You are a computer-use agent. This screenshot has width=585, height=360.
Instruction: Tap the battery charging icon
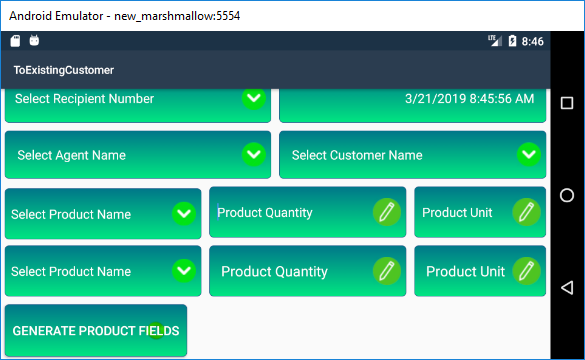click(x=513, y=41)
